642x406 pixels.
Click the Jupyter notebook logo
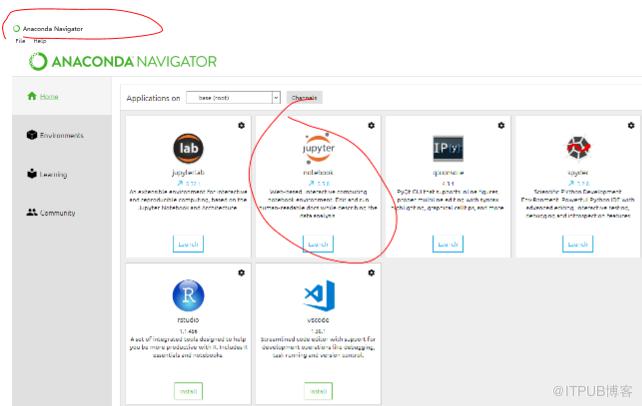coord(319,148)
